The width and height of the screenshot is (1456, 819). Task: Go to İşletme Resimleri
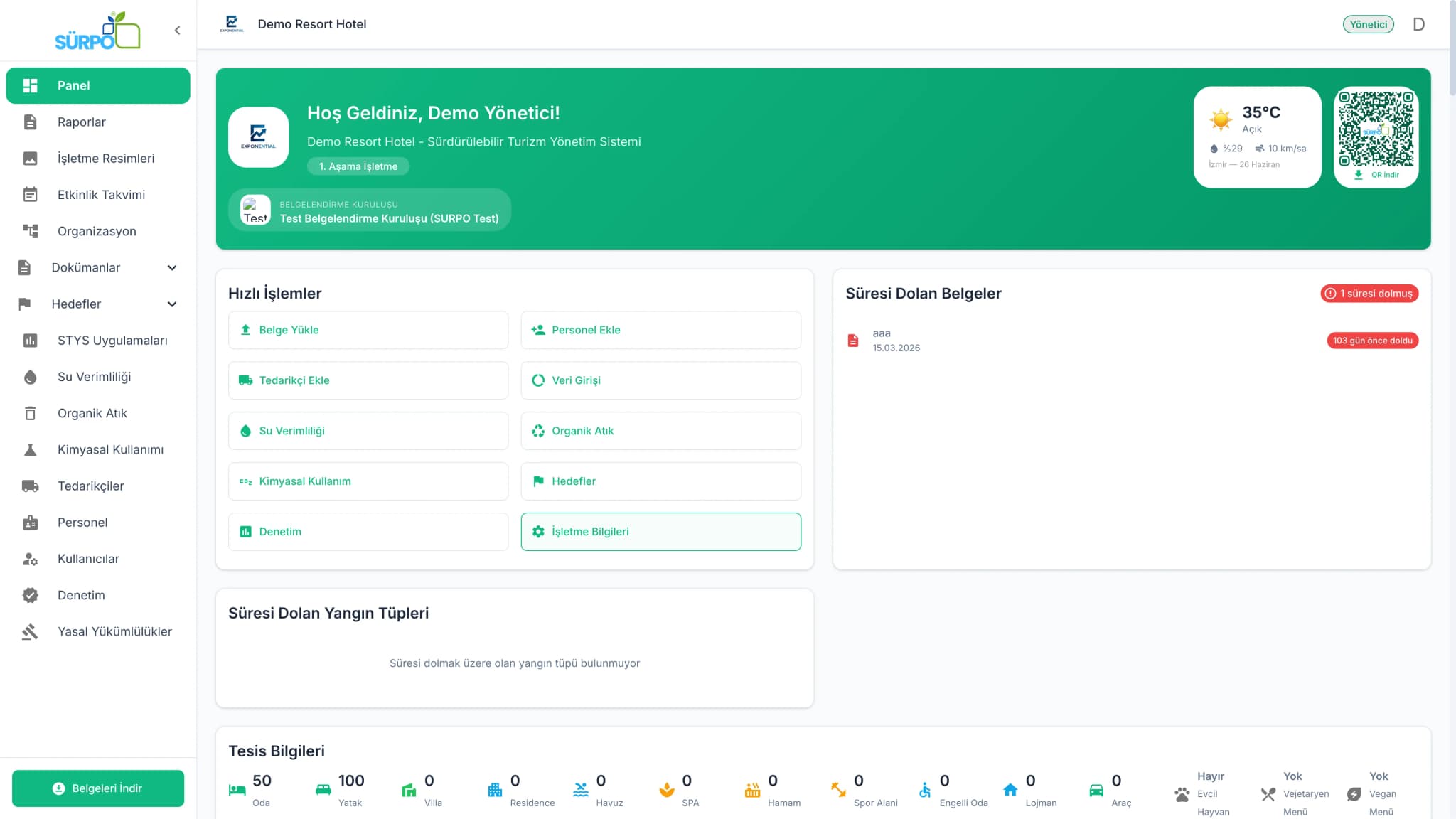coord(98,158)
